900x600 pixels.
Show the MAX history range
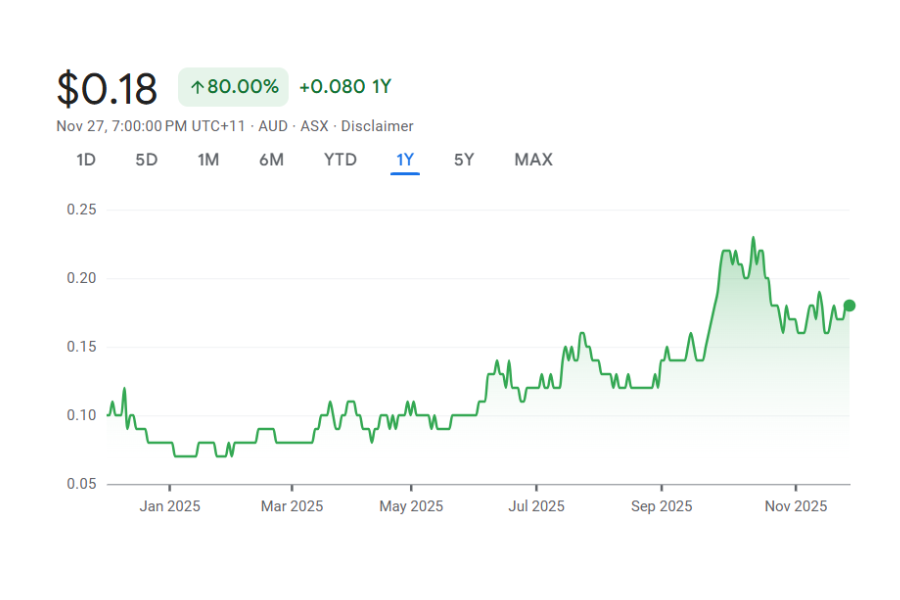(533, 160)
